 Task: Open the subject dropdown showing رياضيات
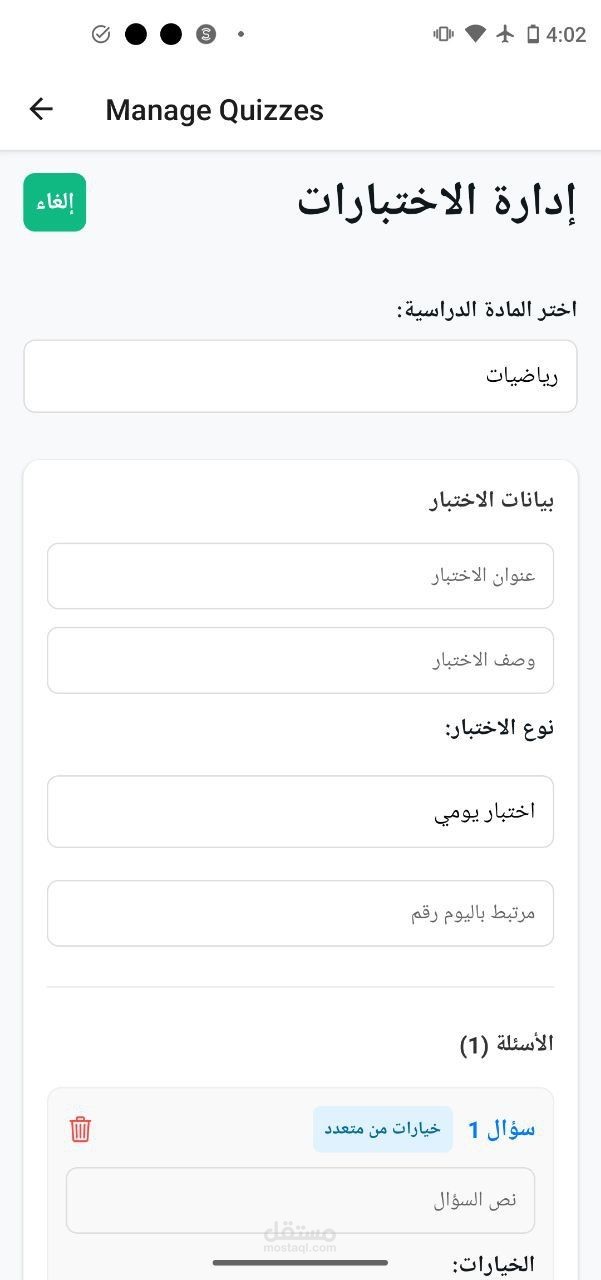pos(300,376)
